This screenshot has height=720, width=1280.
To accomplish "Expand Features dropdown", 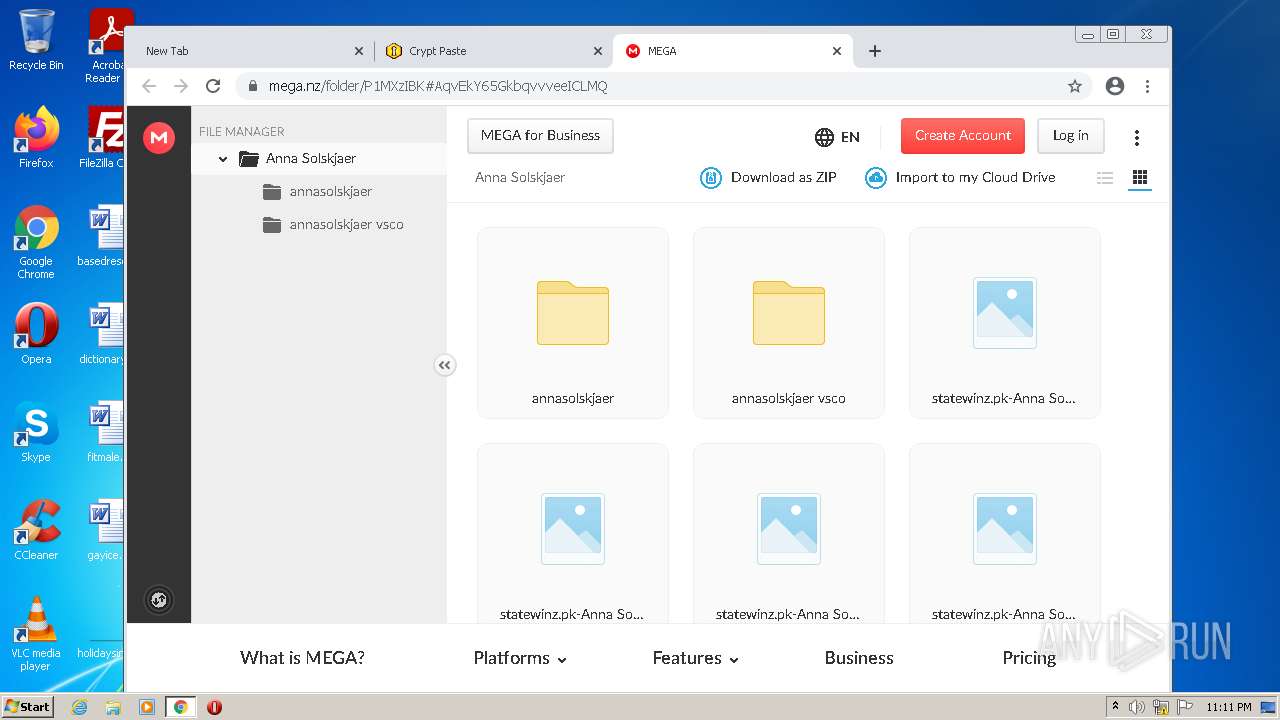I will (x=695, y=658).
